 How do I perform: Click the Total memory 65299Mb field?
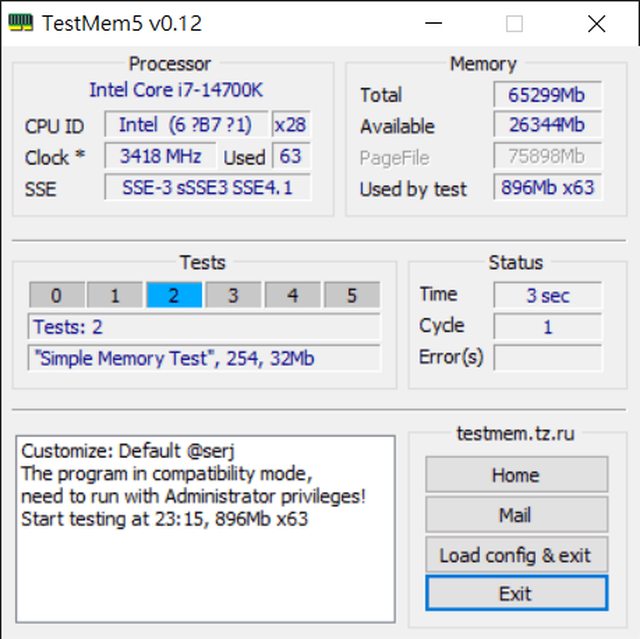[547, 96]
